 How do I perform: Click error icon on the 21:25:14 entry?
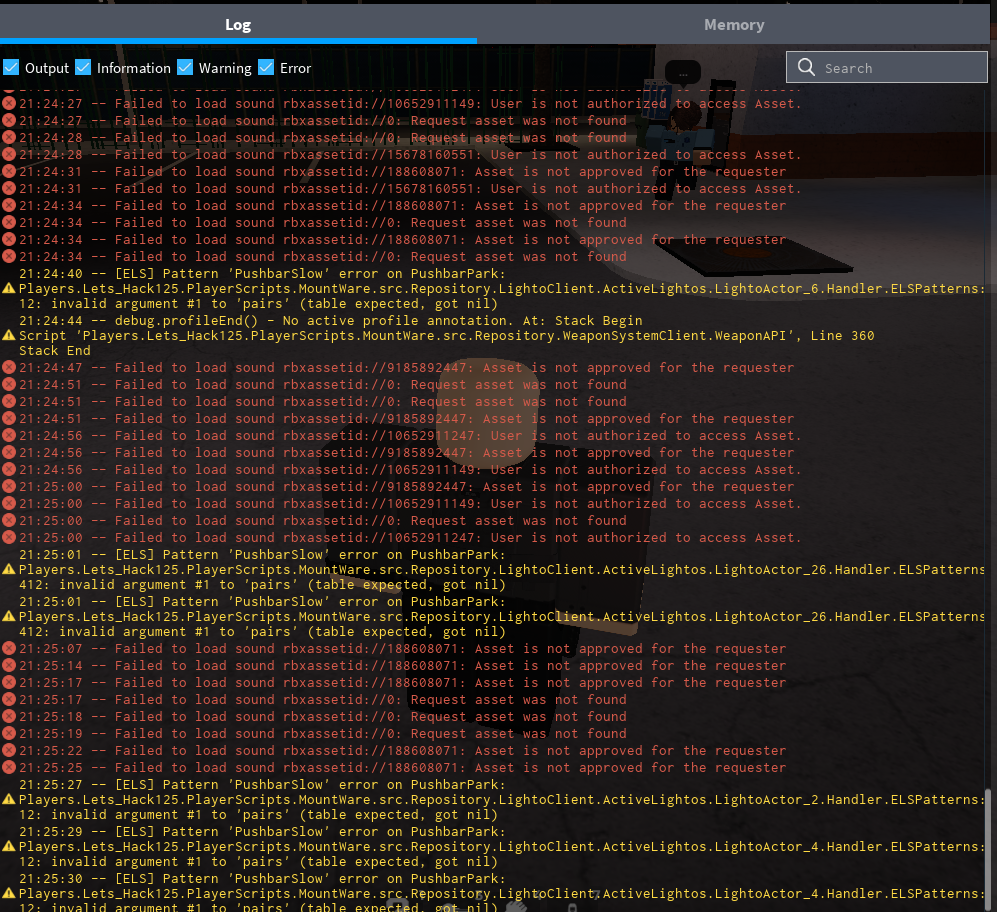coord(9,666)
